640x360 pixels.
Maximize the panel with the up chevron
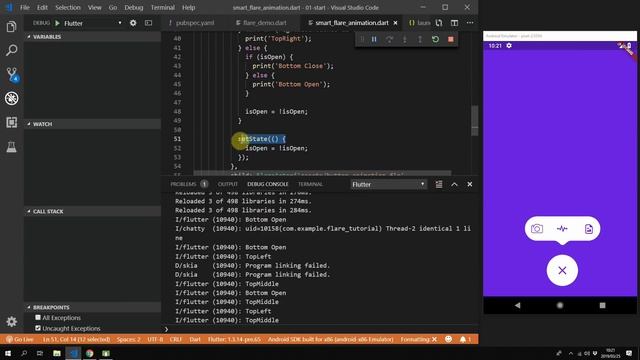pyautogui.click(x=454, y=184)
